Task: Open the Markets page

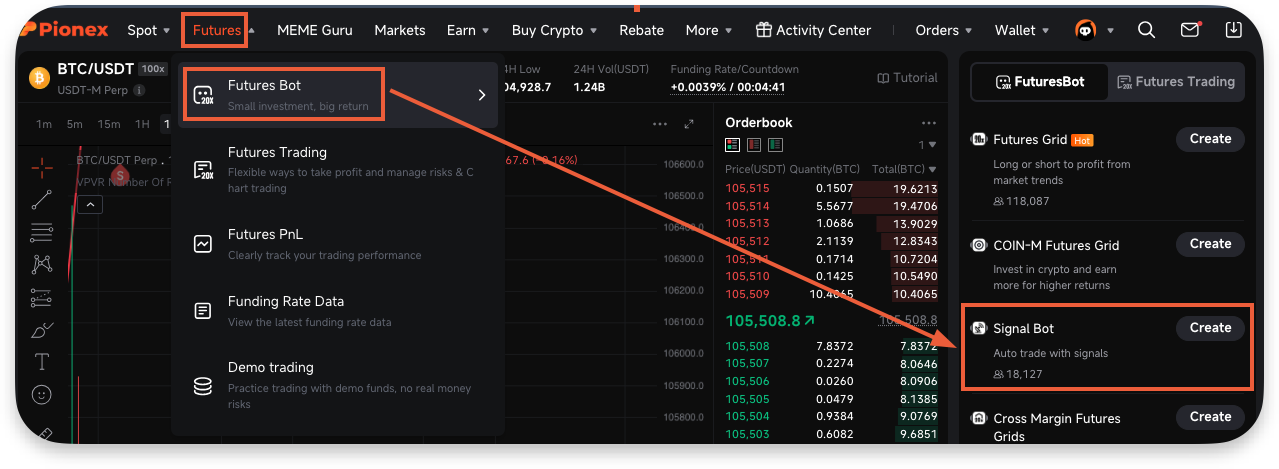Action: 400,30
